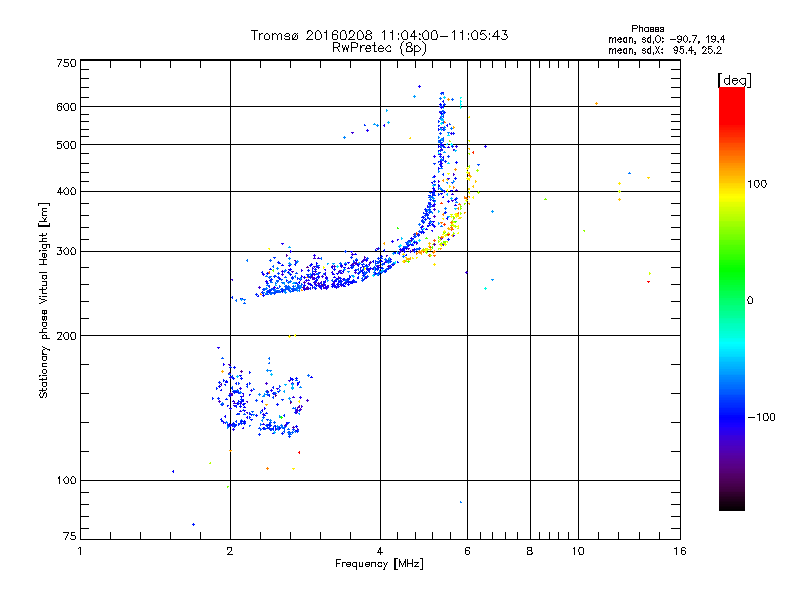Click the y-axis tick label '300'
The height and width of the screenshot is (600, 800).
pyautogui.click(x=66, y=252)
